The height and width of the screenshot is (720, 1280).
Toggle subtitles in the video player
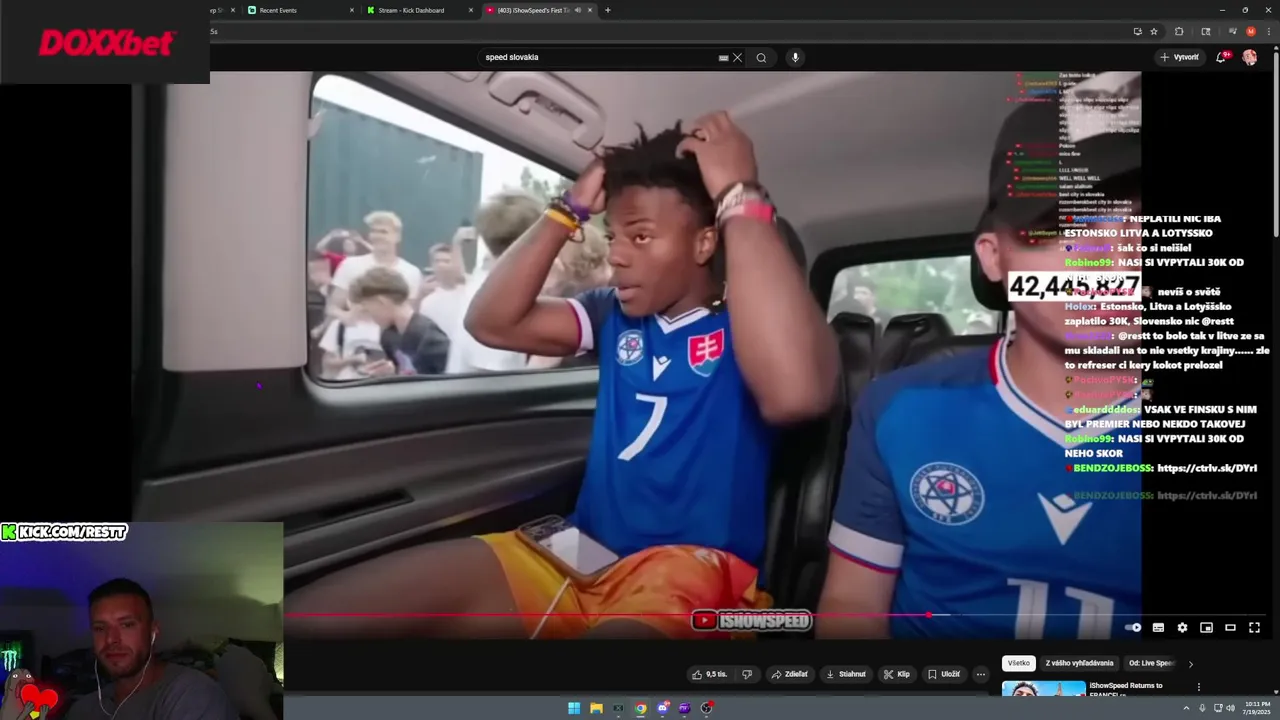pyautogui.click(x=1158, y=627)
